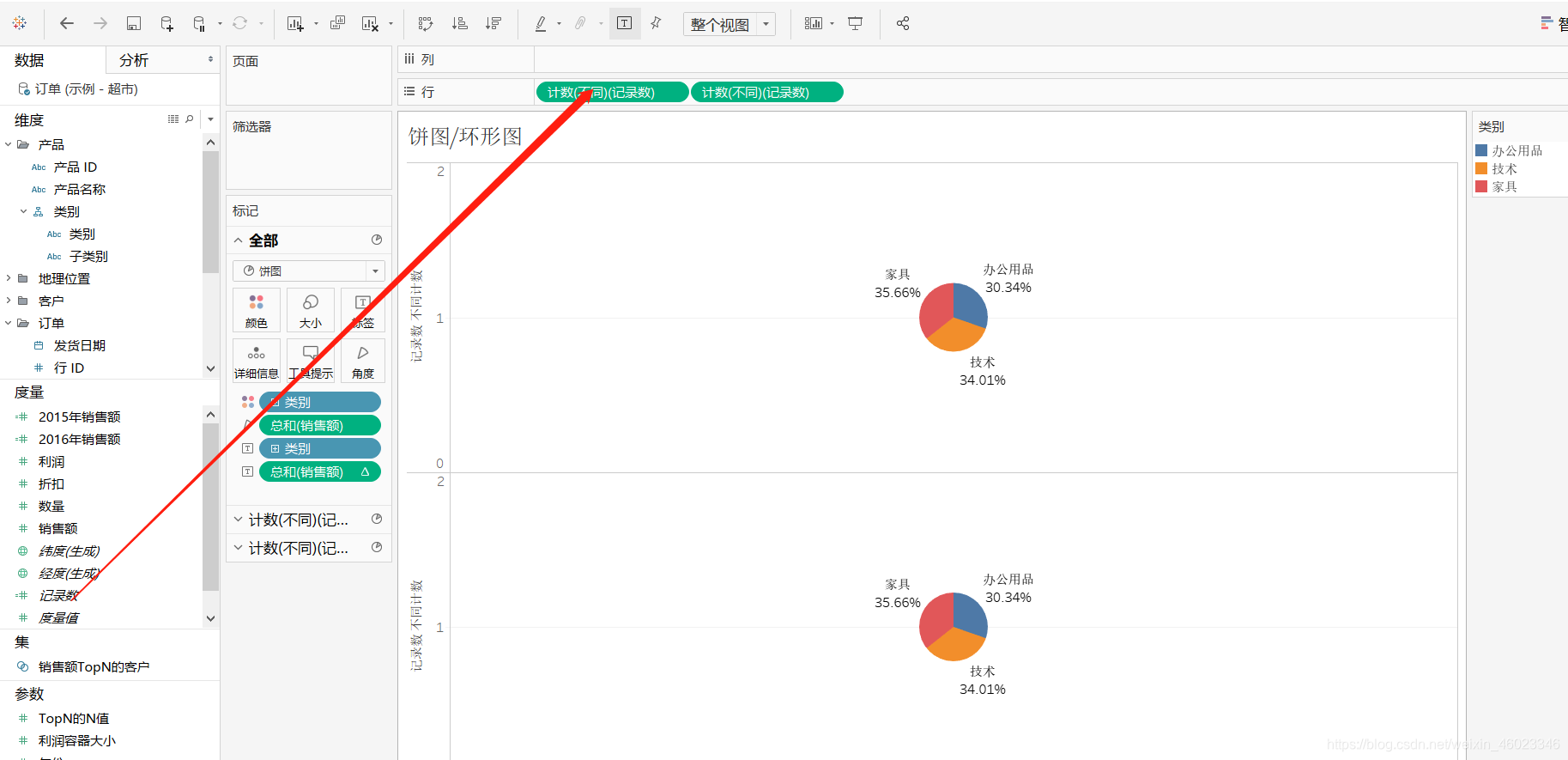Open the 维度 pane dropdown menu
This screenshot has width=1568, height=760.
pos(211,119)
